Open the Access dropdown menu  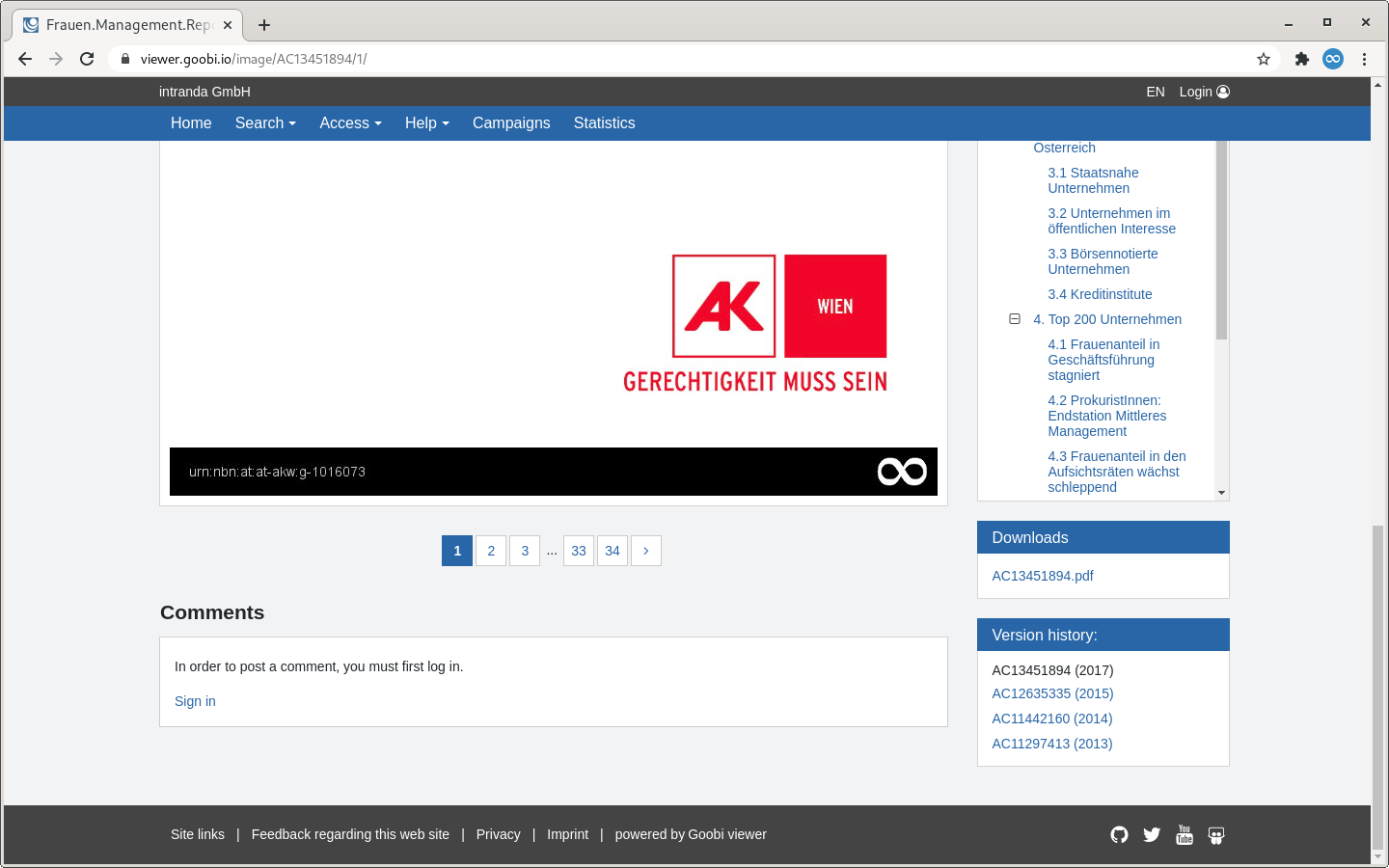tap(350, 123)
